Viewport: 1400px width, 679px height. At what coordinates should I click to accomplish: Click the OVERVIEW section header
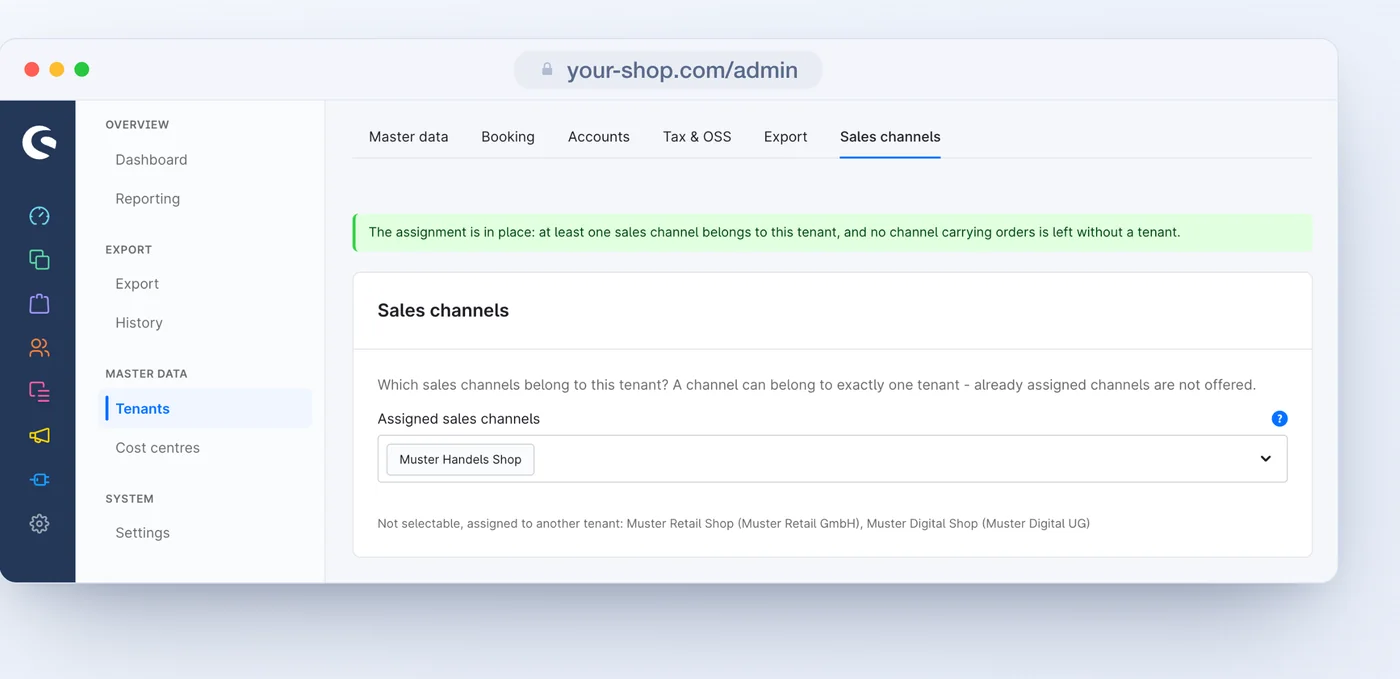tap(137, 125)
